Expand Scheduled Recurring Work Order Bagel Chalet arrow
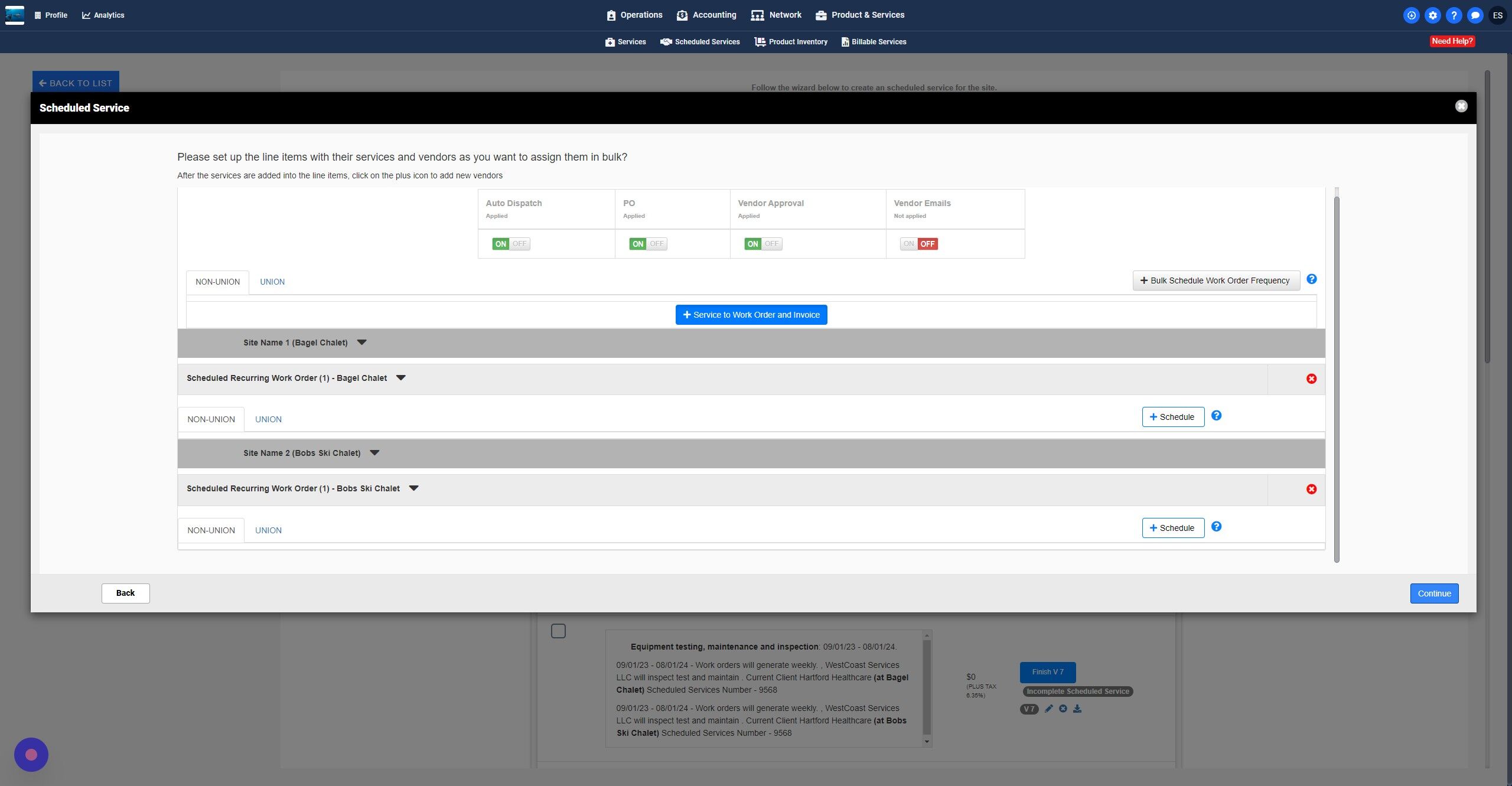The image size is (1512, 786). click(x=401, y=378)
